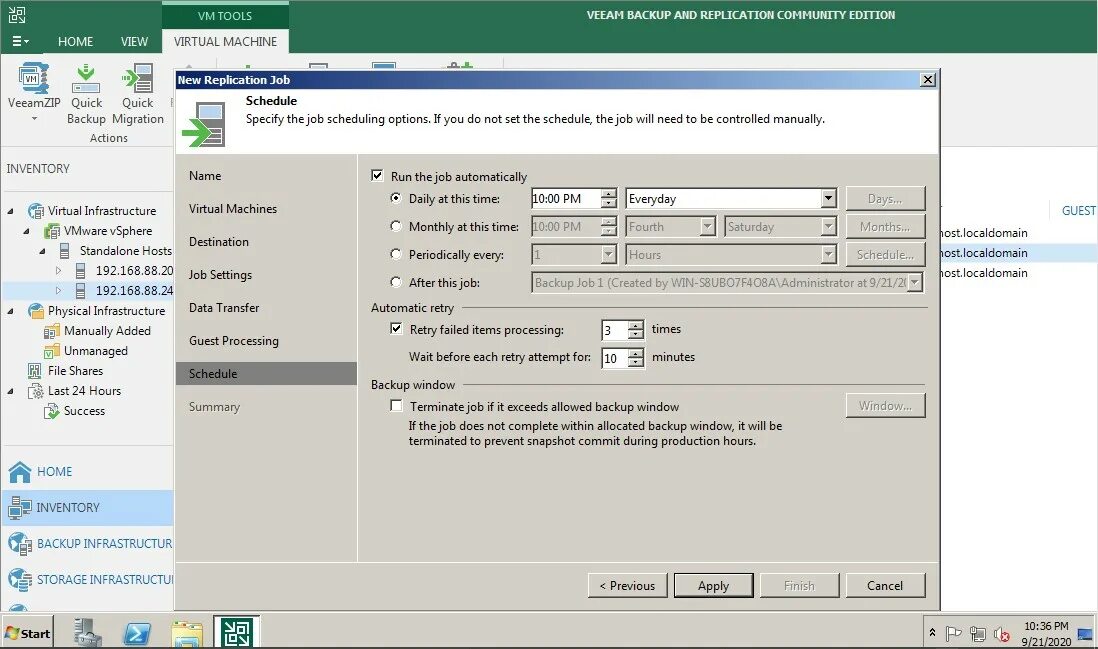Select Periodically every option
Image resolution: width=1098 pixels, height=649 pixels.
(x=396, y=254)
